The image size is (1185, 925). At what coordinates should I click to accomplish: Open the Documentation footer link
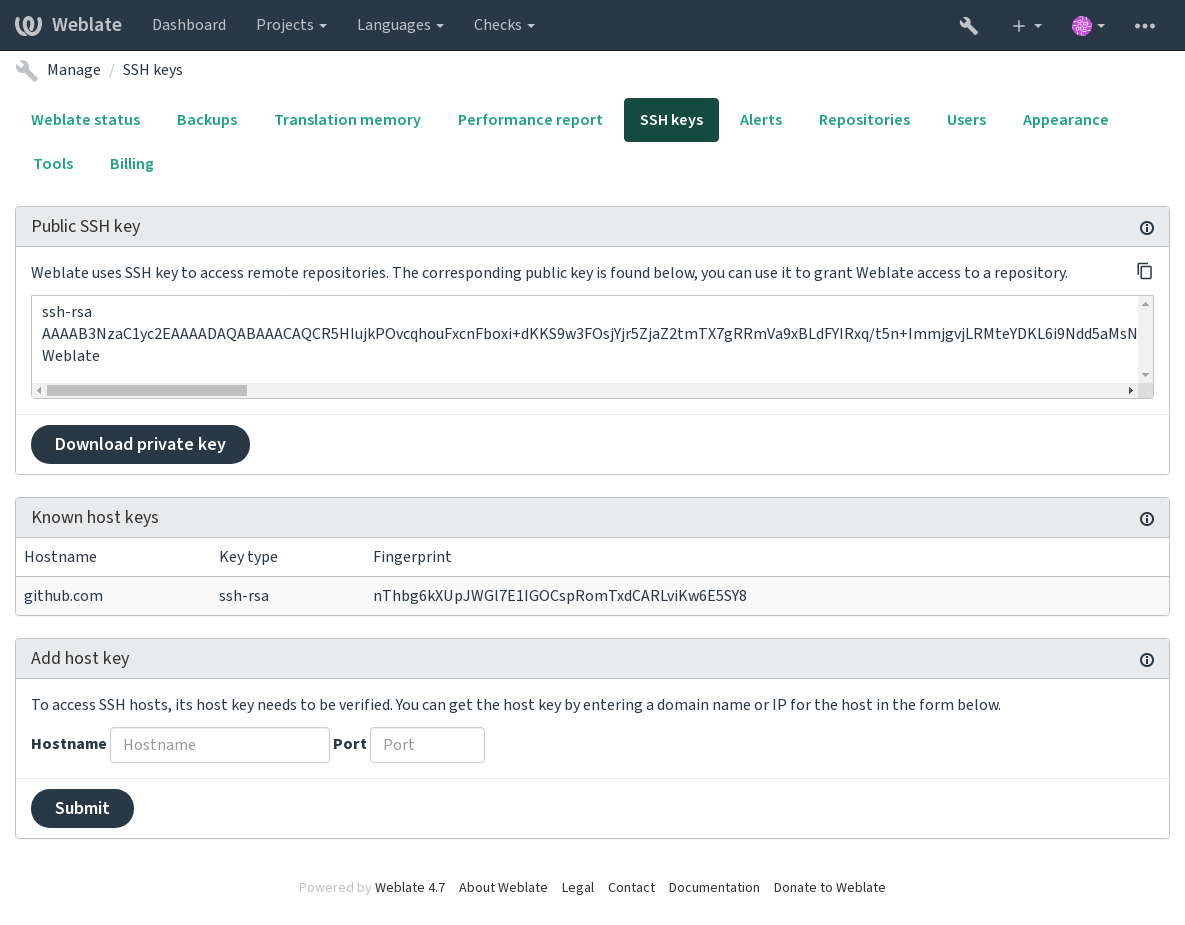(x=714, y=887)
